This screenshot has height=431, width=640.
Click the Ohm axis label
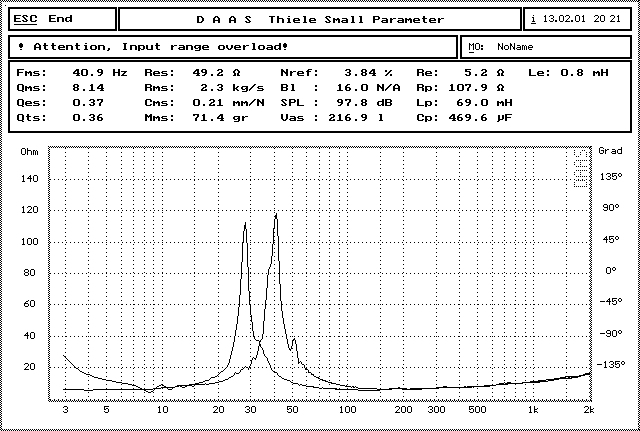[29, 151]
